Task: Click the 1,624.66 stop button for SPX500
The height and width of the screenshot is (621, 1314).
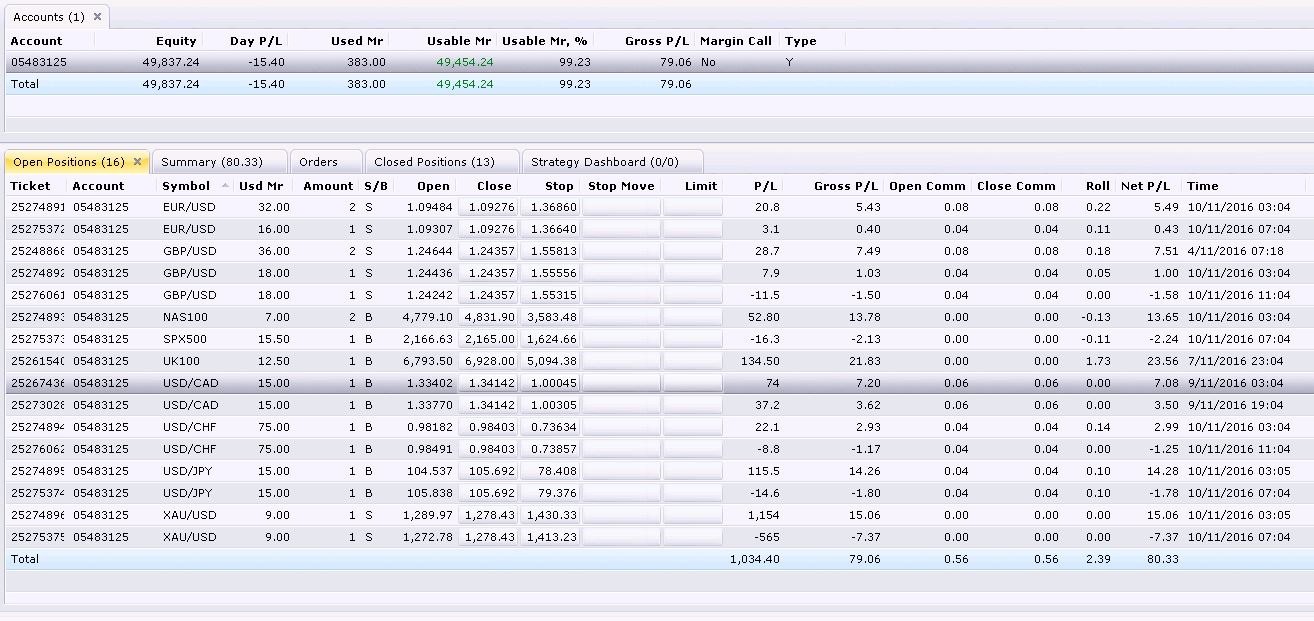Action: point(548,339)
